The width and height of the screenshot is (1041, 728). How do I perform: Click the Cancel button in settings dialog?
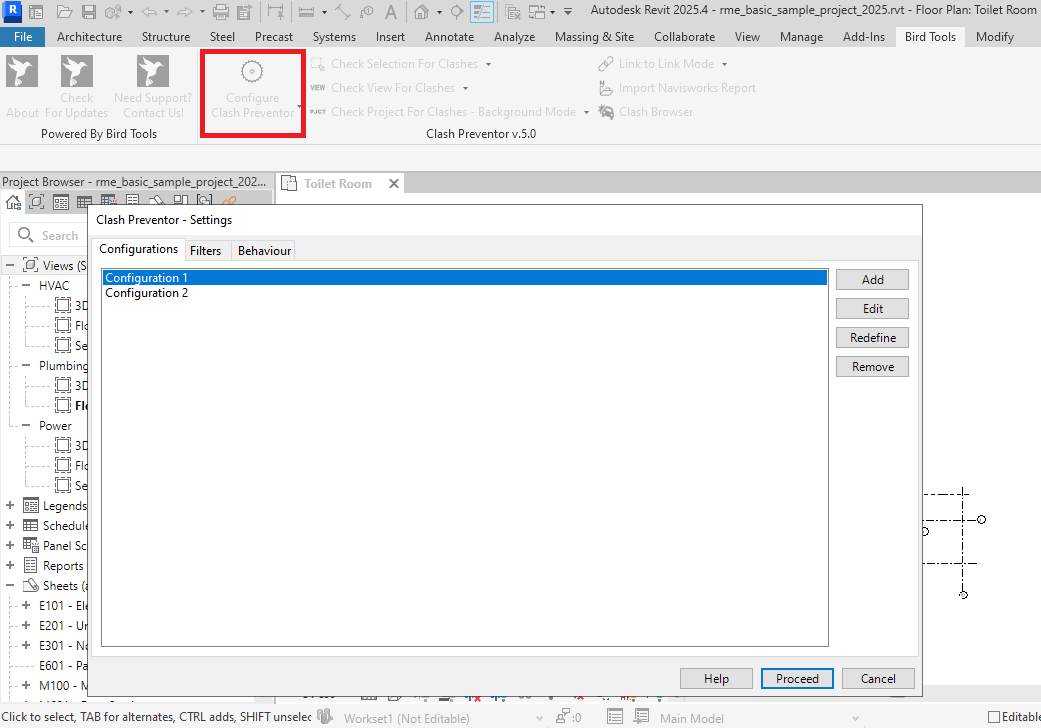pos(878,678)
